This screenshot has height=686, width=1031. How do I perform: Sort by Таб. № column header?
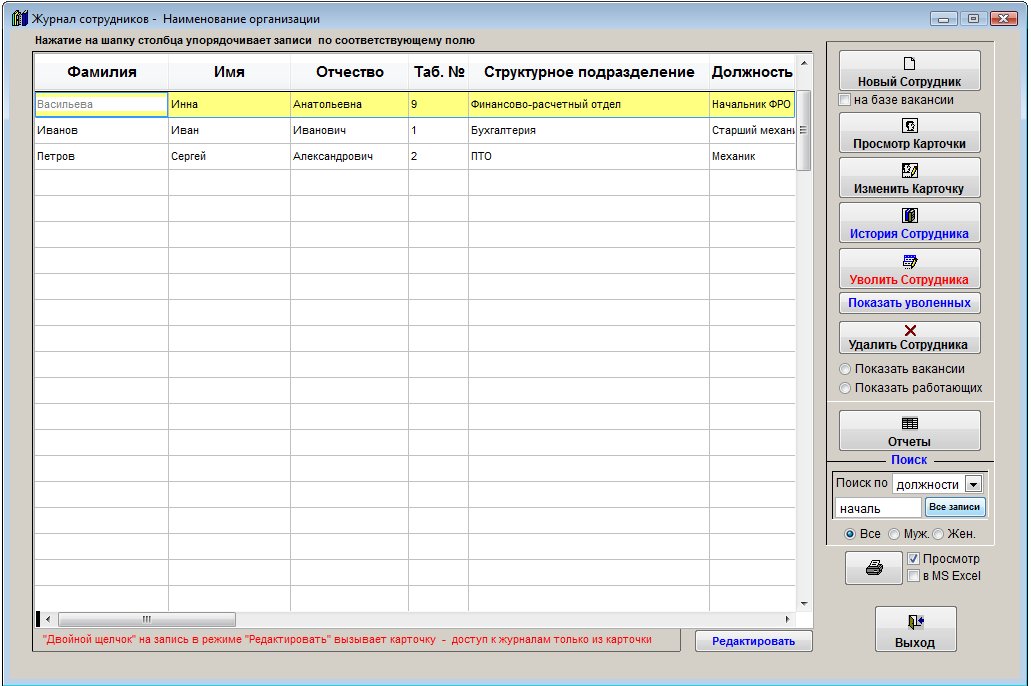pyautogui.click(x=439, y=72)
